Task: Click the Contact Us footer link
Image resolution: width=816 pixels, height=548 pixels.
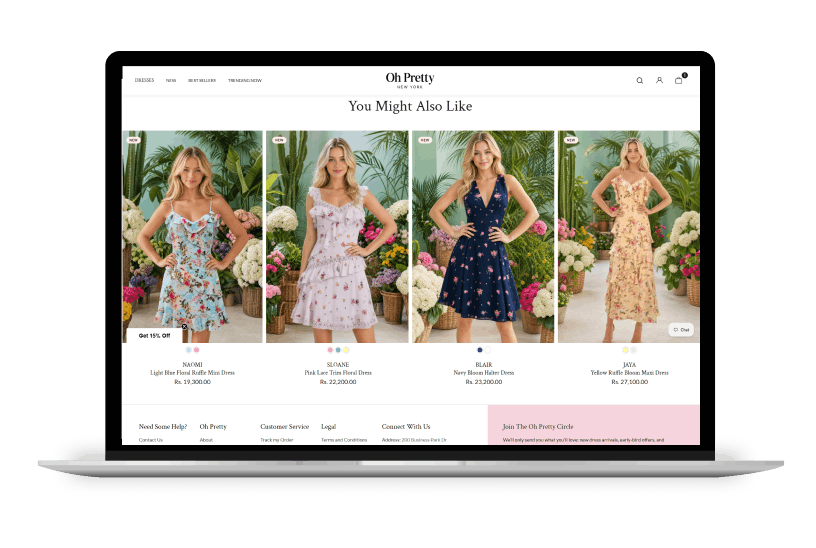Action: (151, 440)
